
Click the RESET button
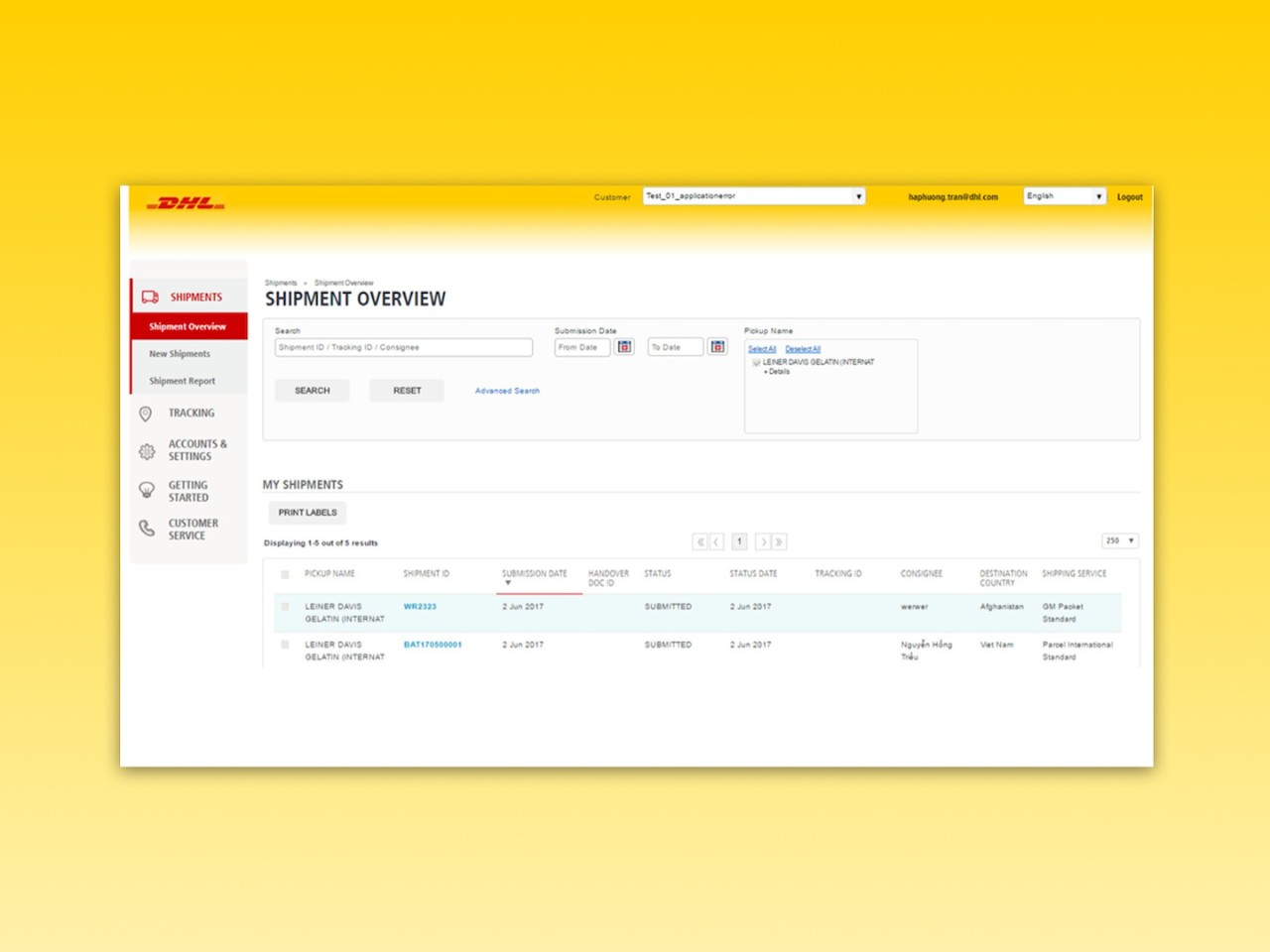click(407, 391)
